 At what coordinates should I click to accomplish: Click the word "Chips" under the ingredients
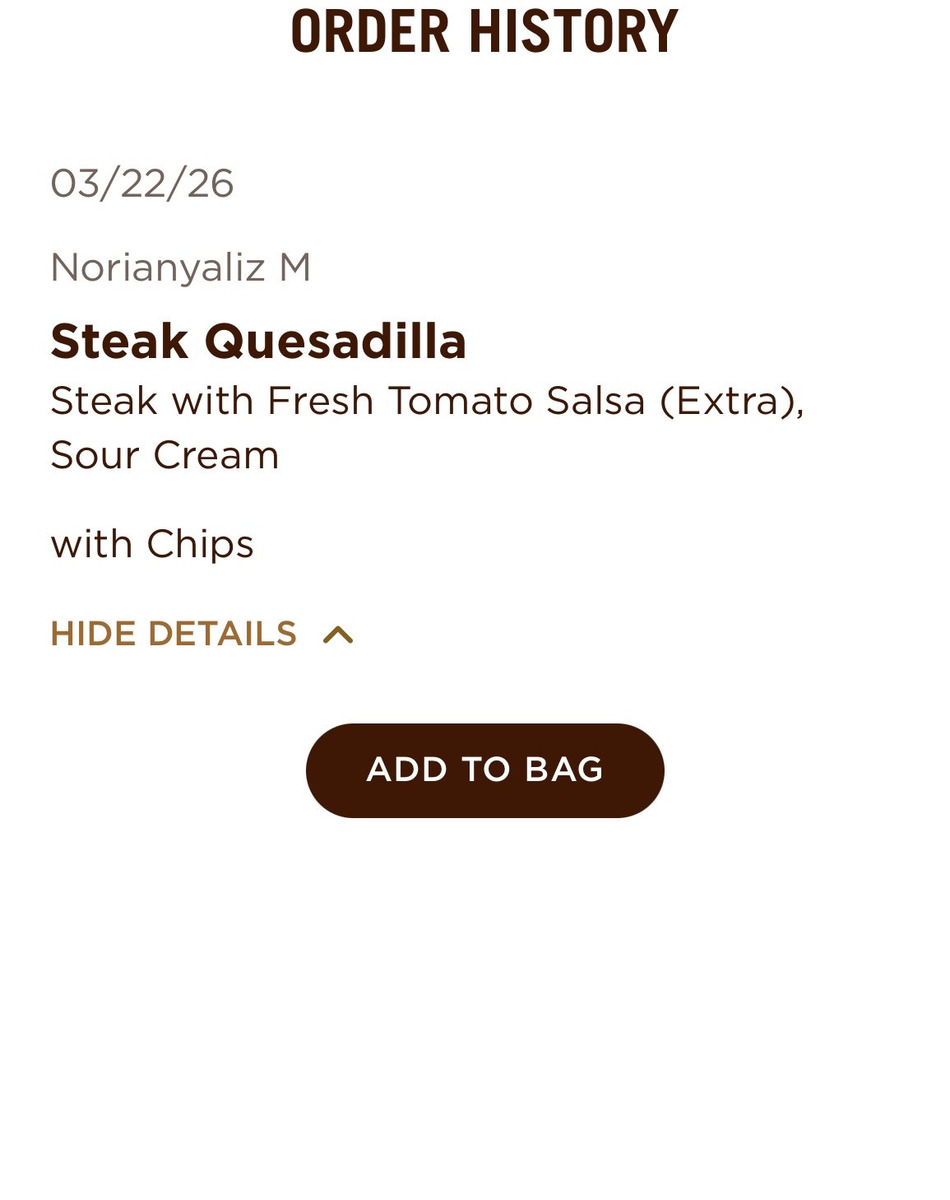[x=200, y=545]
